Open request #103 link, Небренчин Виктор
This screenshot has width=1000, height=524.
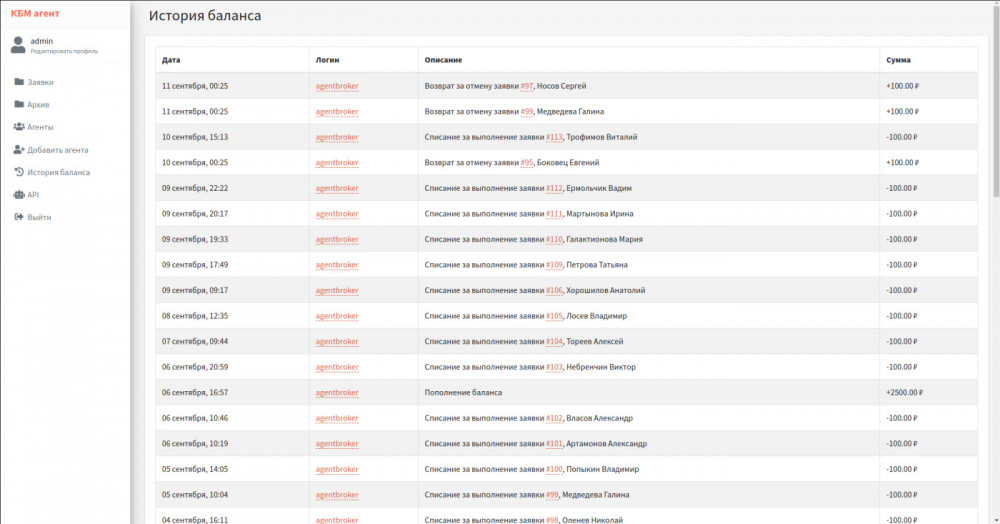[x=554, y=367]
